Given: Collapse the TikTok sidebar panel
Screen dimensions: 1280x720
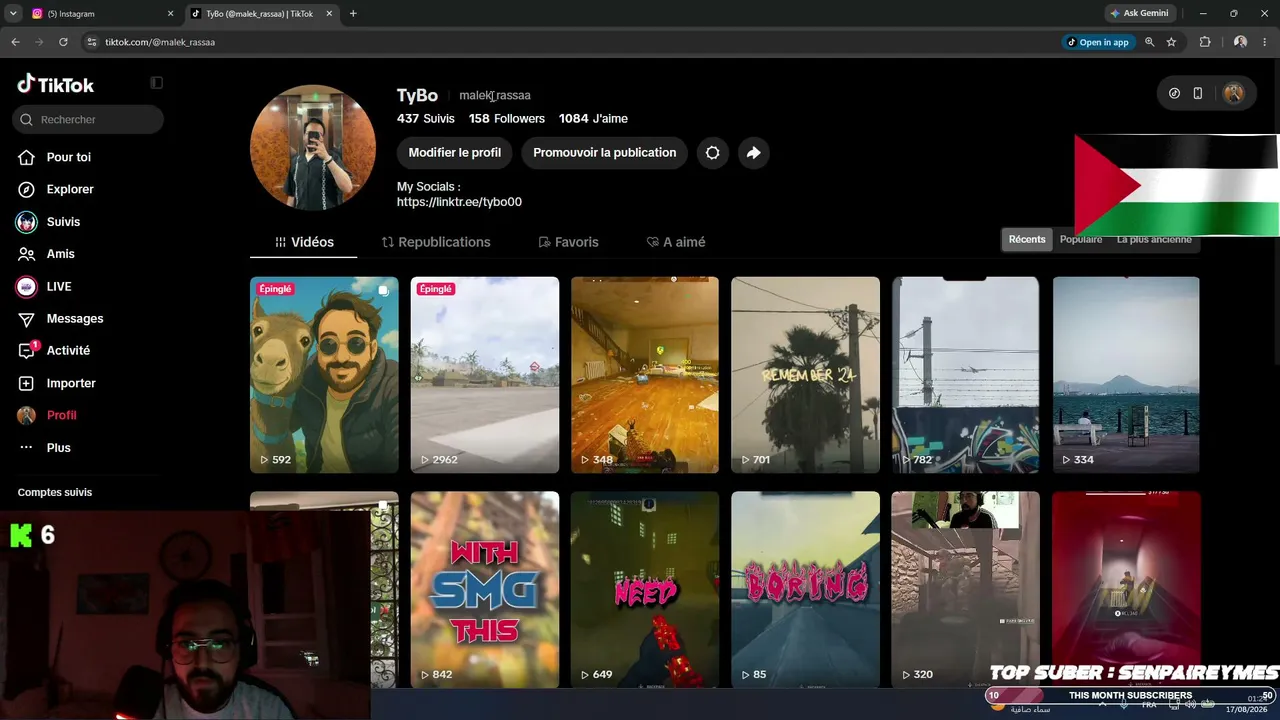Looking at the screenshot, I should coord(156,83).
